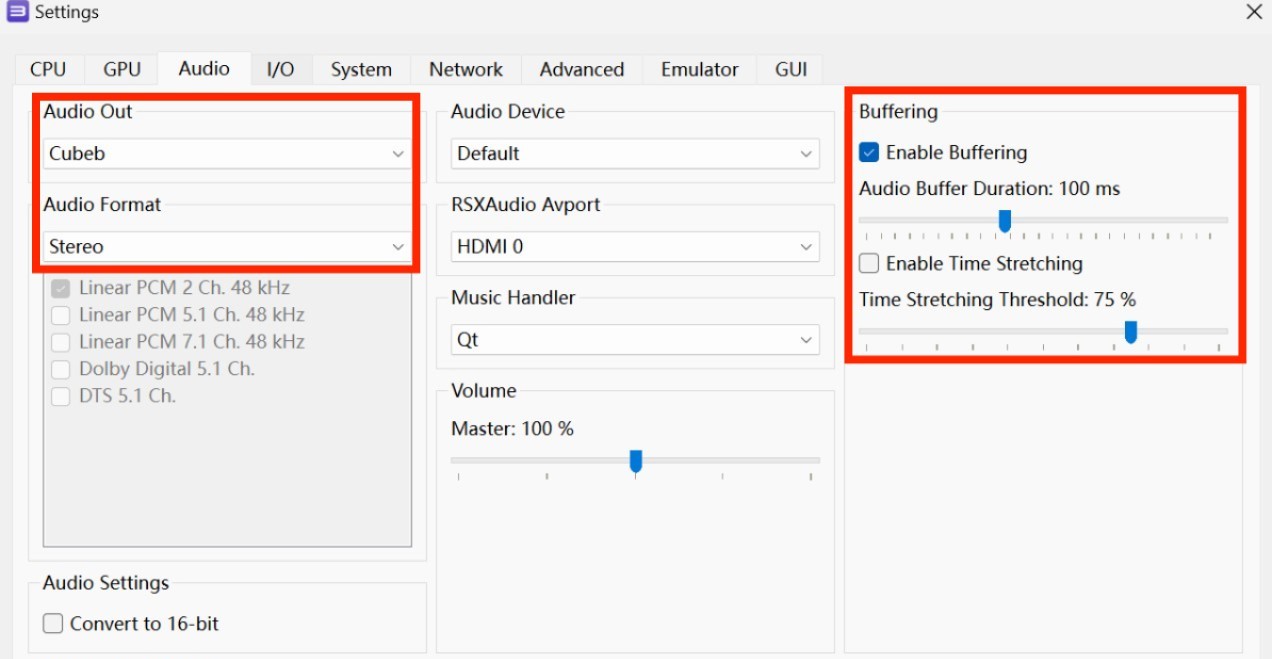The width and height of the screenshot is (1272, 659).
Task: Open the Audio Out Cubeb dropdown
Action: pyautogui.click(x=228, y=154)
